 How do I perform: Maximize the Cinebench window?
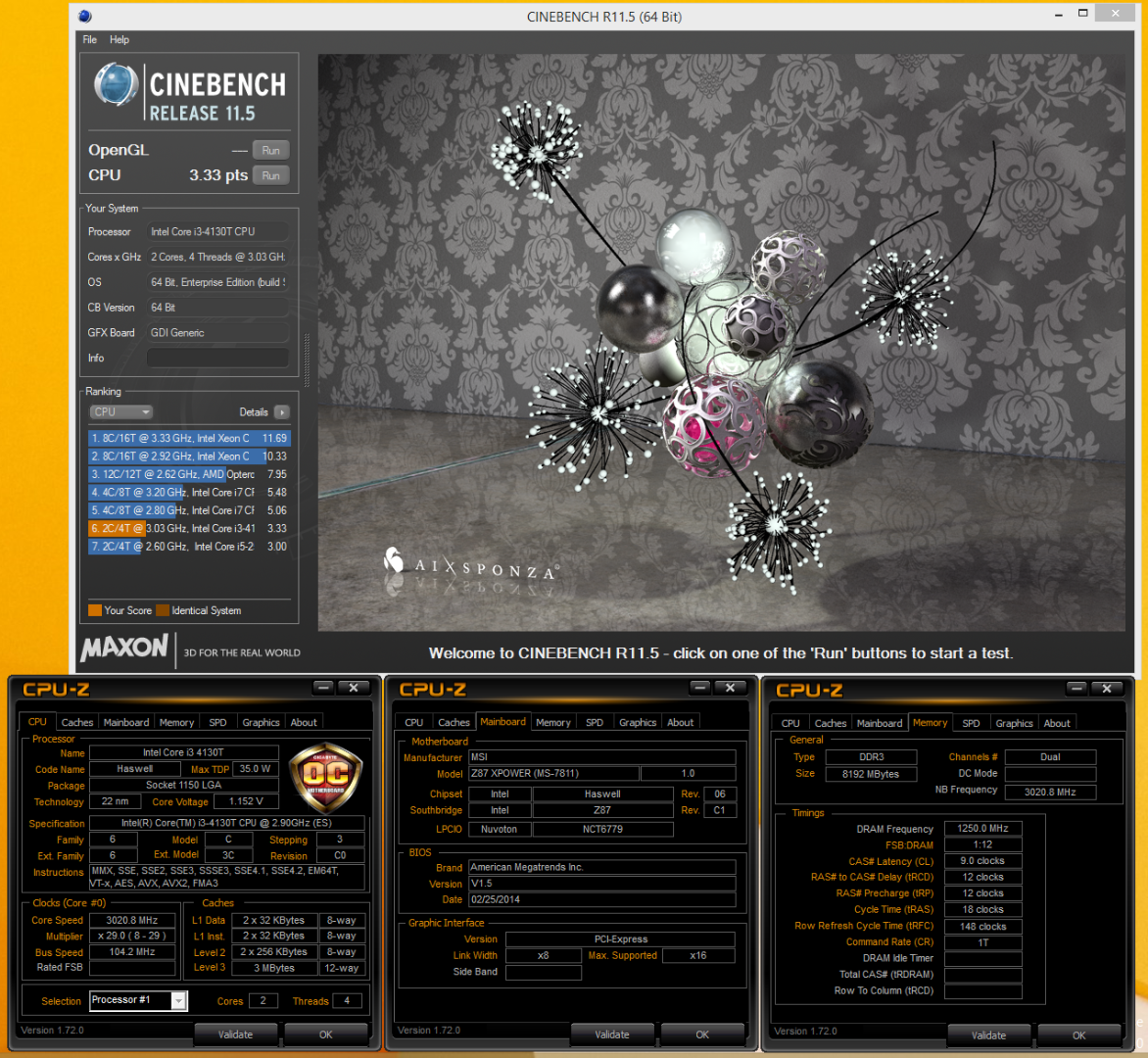pos(1082,13)
